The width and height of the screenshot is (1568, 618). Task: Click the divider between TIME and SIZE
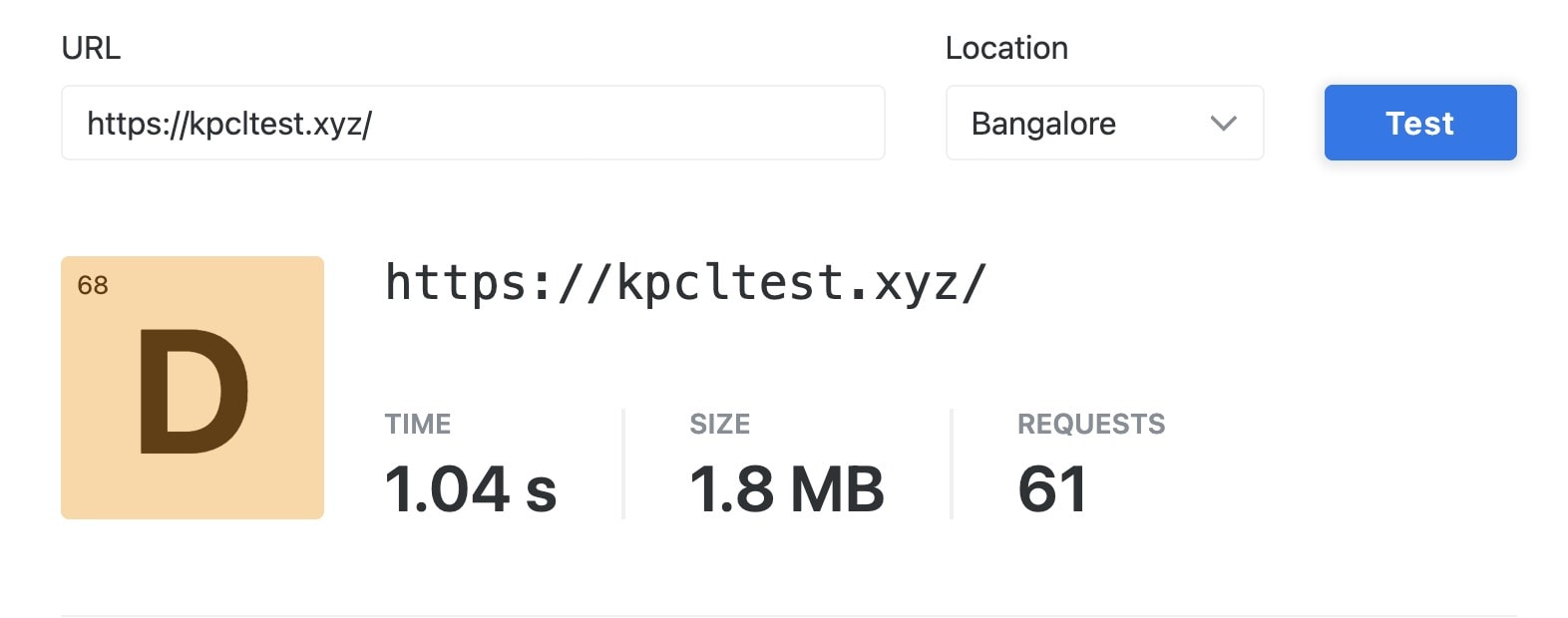(623, 463)
